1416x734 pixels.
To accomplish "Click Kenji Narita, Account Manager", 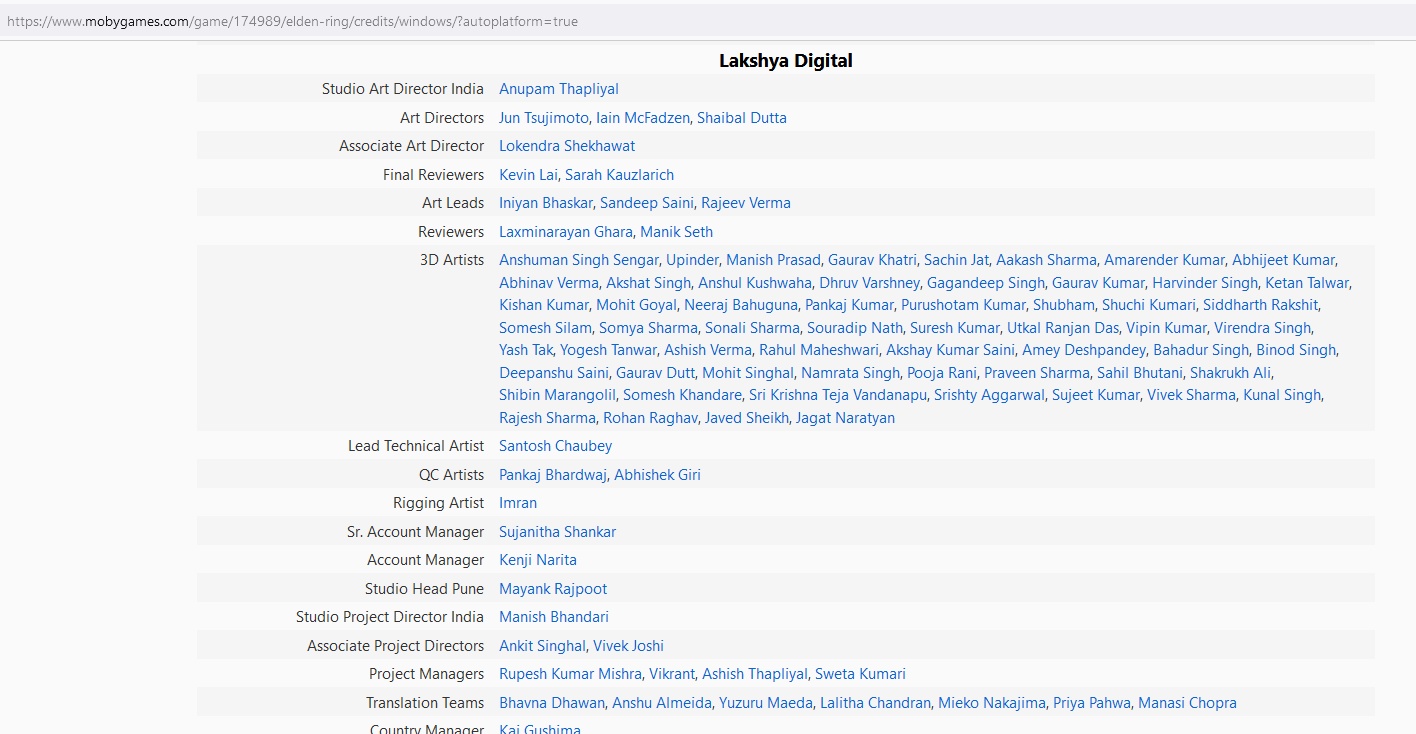I will (538, 560).
